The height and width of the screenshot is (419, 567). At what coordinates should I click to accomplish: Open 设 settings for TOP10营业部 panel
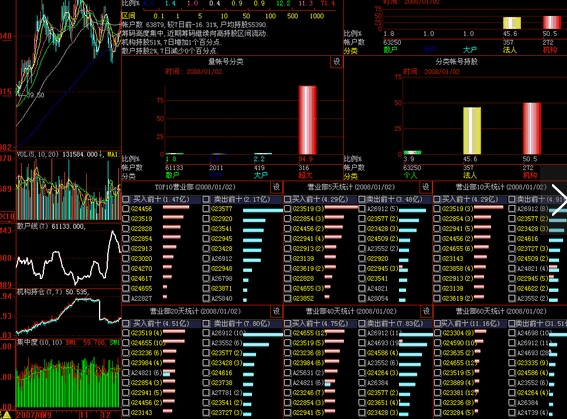click(x=277, y=187)
